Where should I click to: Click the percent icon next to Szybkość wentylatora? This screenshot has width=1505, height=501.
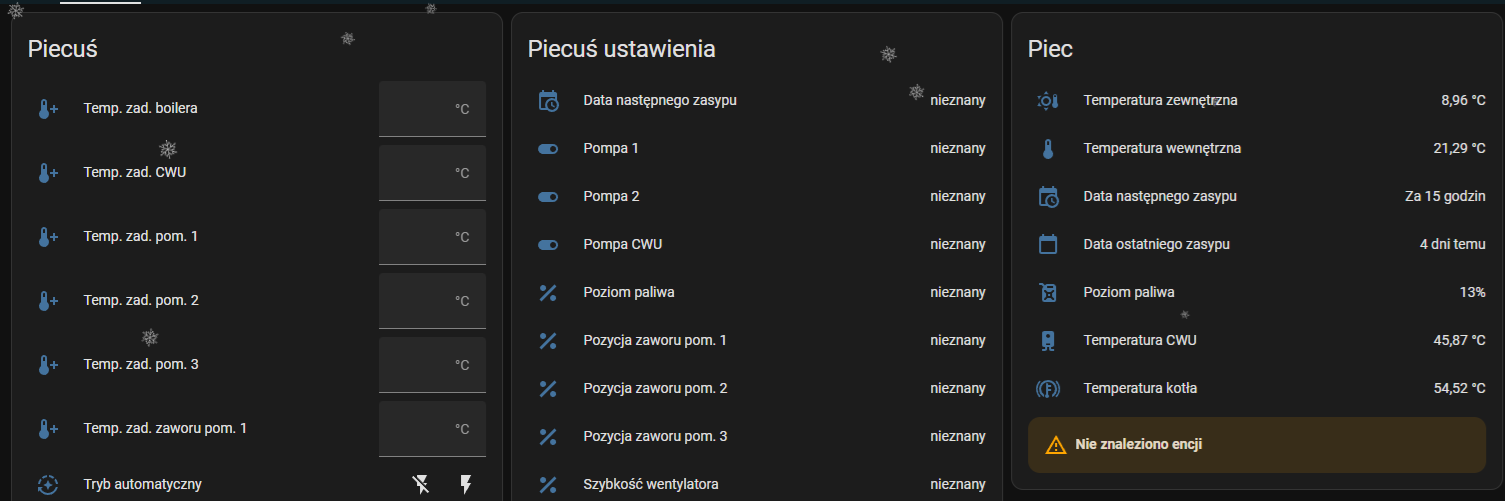point(548,485)
